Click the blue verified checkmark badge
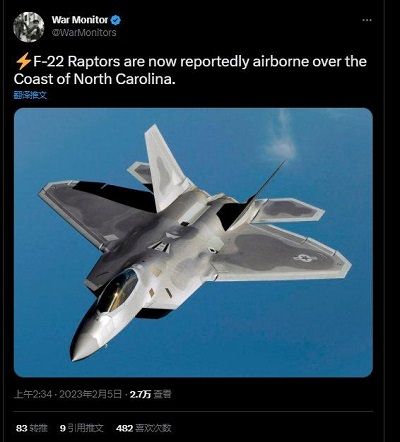Image resolution: width=400 pixels, height=442 pixels. tap(116, 20)
